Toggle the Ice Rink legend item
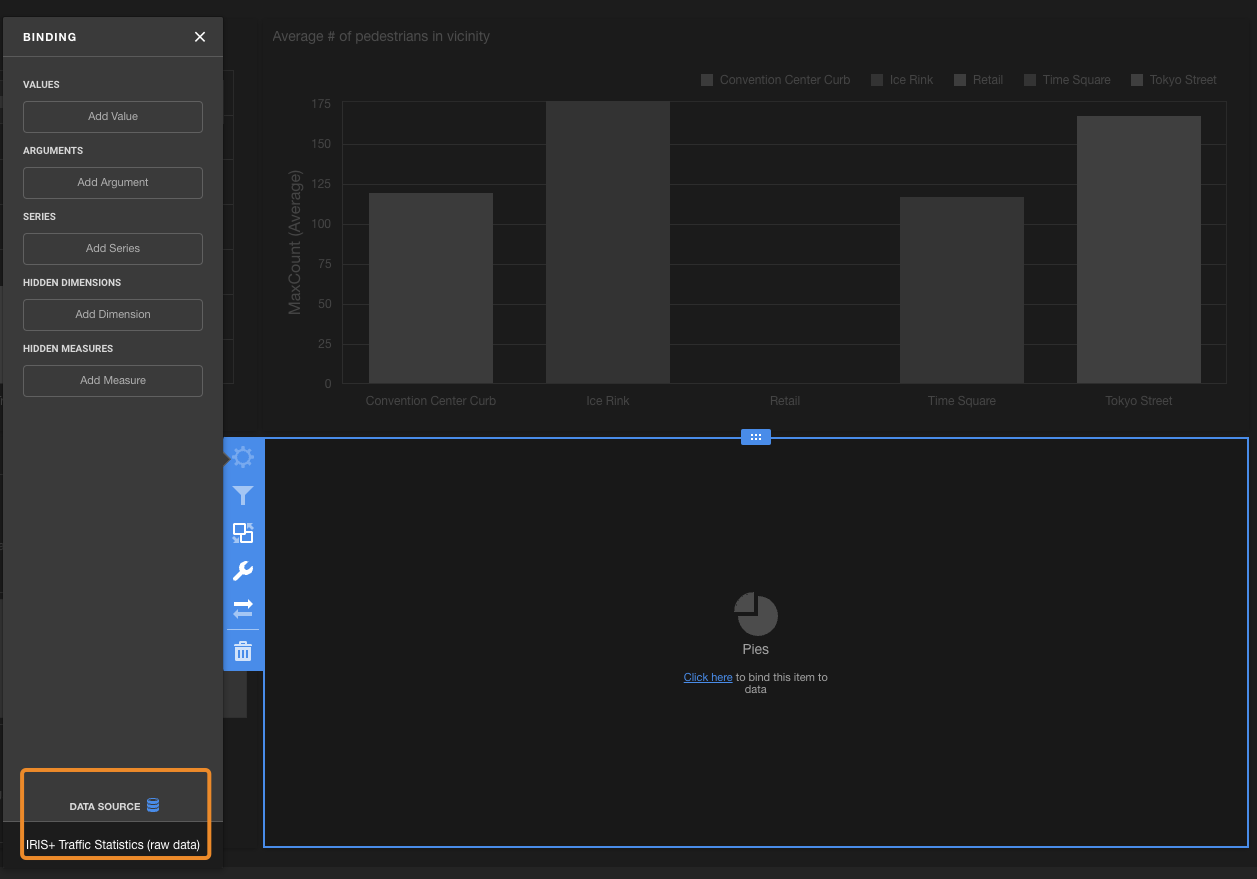The height and width of the screenshot is (879, 1257). [902, 80]
